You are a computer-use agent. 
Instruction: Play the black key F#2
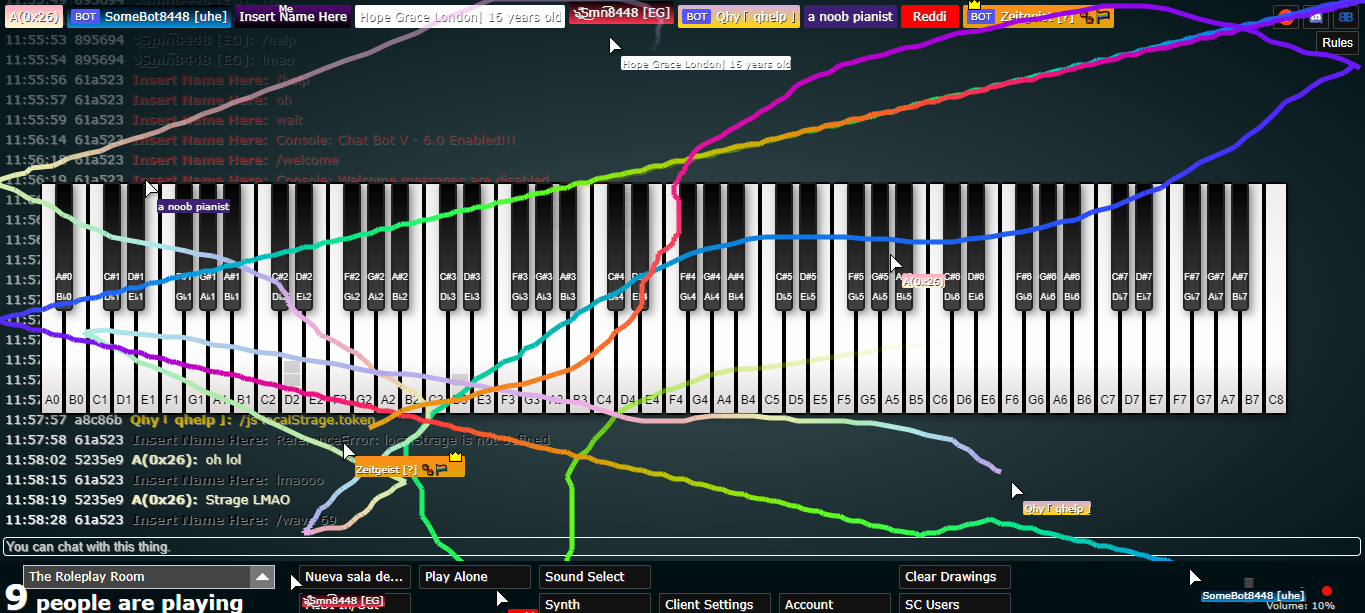(x=352, y=245)
